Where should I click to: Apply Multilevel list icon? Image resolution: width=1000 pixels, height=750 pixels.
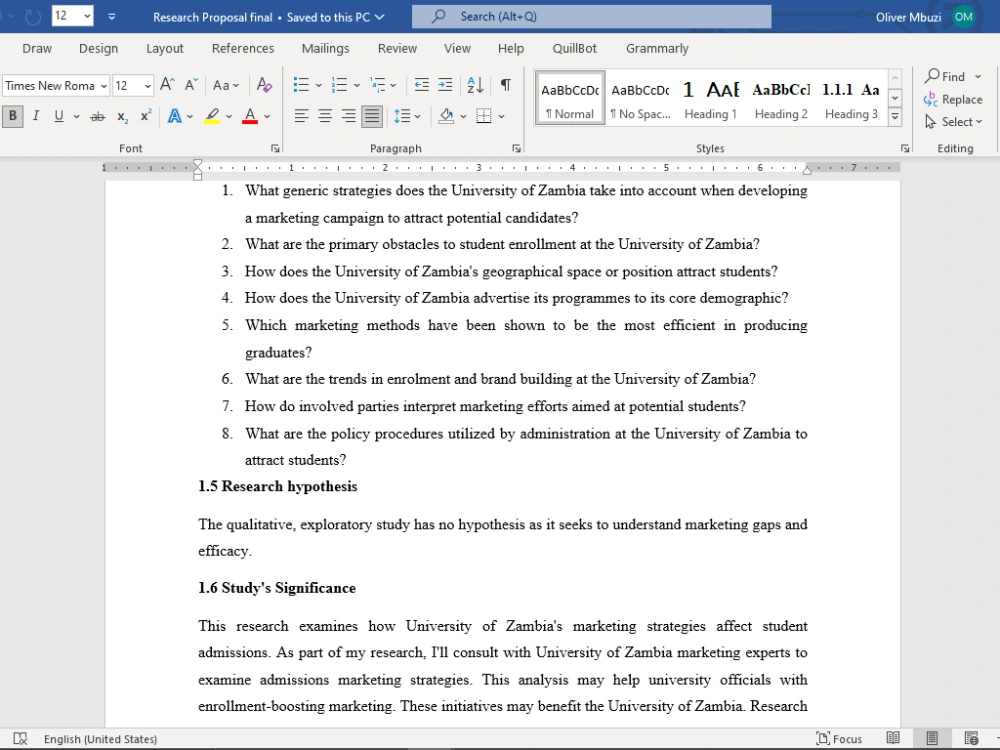point(378,85)
